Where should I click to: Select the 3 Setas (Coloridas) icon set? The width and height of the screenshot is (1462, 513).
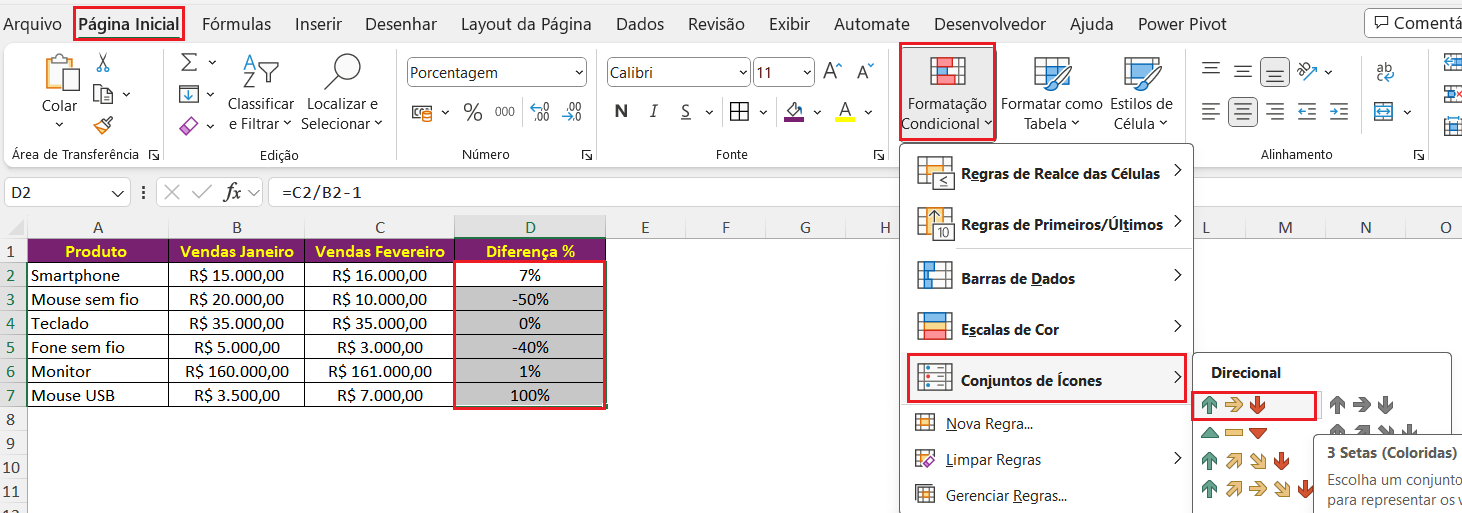pyautogui.click(x=1232, y=405)
